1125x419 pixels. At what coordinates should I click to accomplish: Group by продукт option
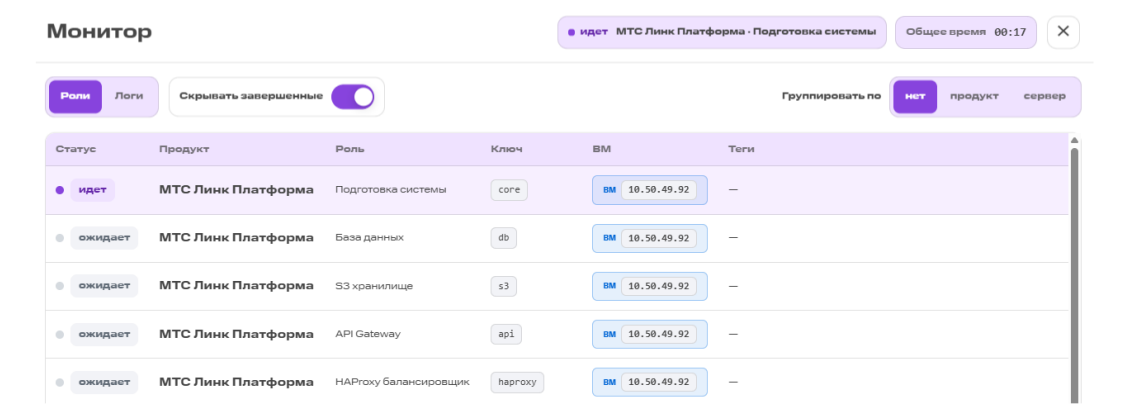pos(974,96)
